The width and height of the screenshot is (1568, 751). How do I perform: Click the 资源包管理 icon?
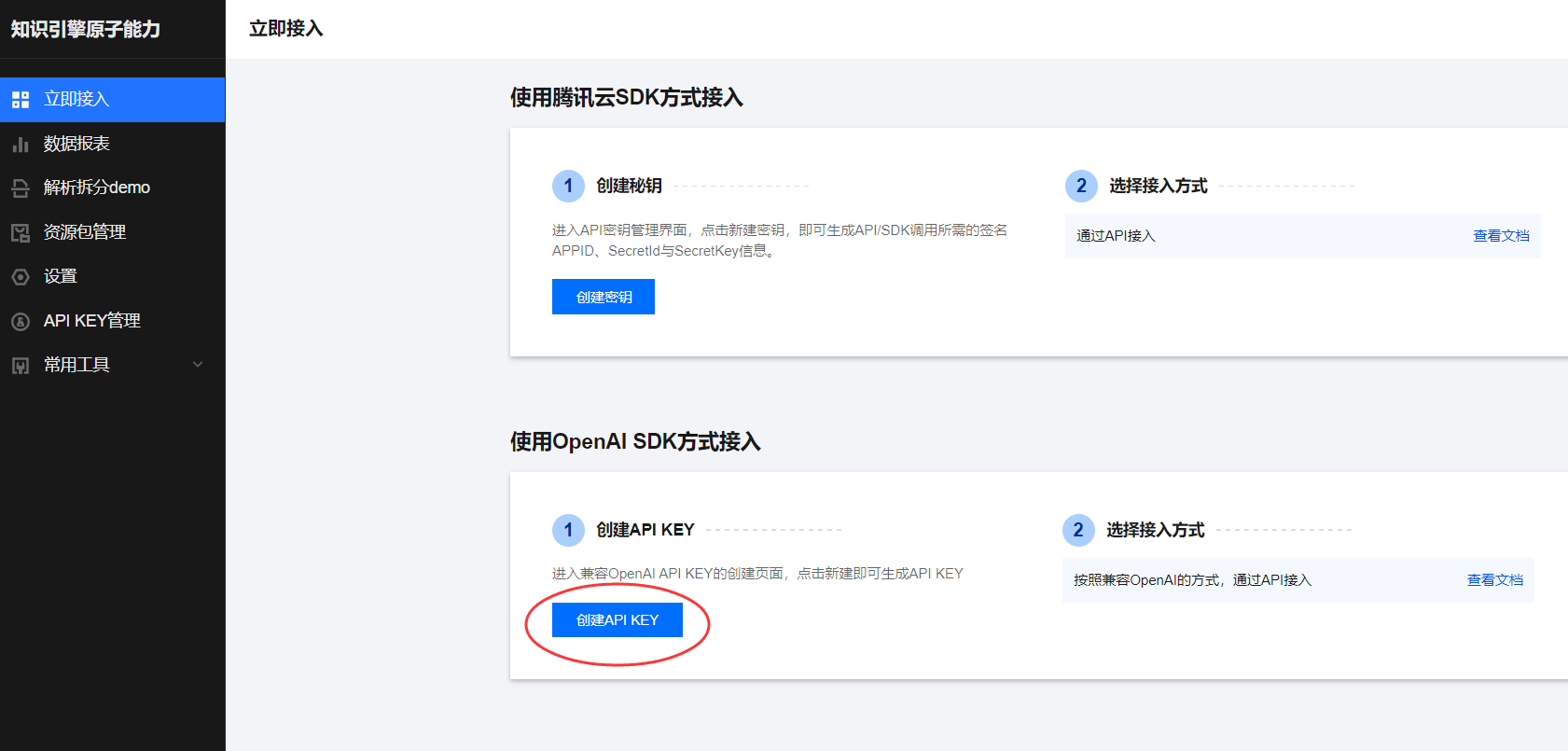(21, 233)
